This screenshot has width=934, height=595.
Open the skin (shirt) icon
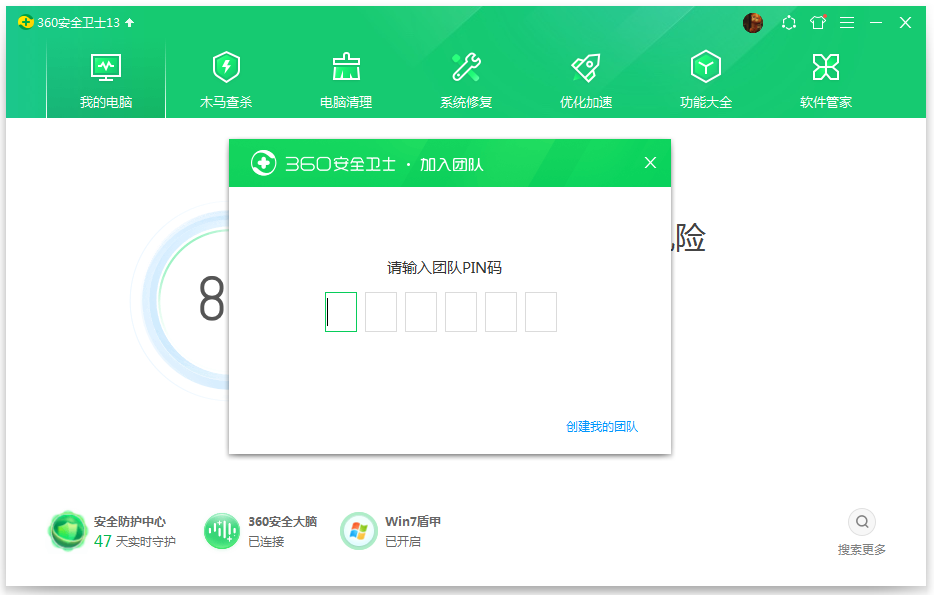click(818, 23)
